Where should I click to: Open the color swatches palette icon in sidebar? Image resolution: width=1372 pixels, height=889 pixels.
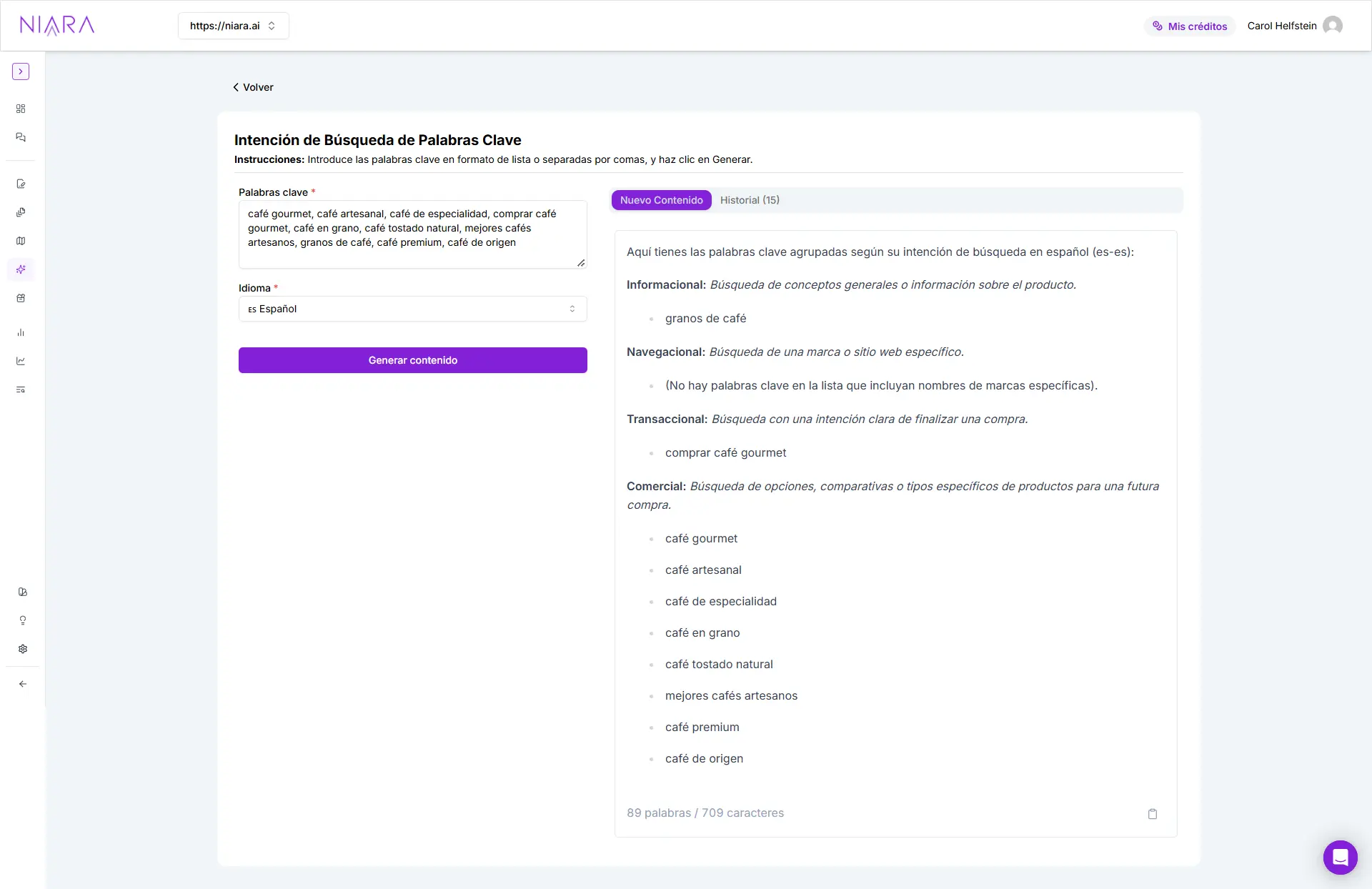[23, 592]
